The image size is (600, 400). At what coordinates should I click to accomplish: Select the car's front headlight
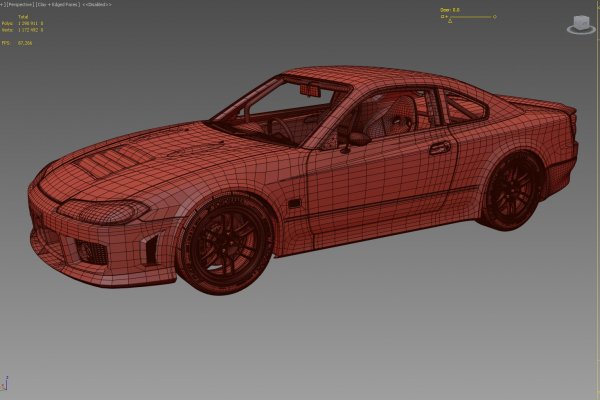(x=98, y=209)
